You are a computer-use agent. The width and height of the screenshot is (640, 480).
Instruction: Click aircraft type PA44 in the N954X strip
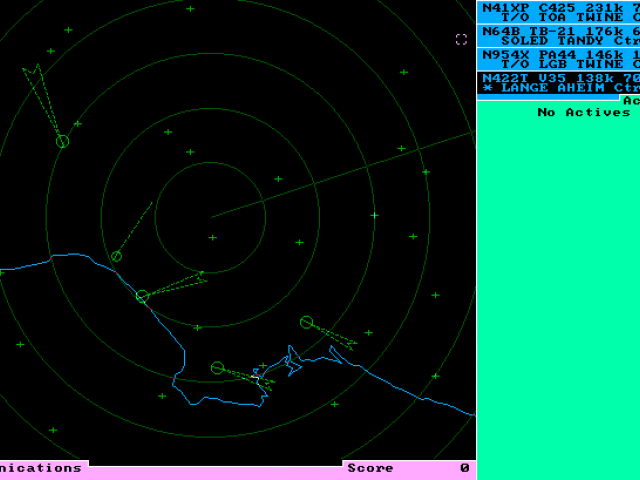[558, 55]
